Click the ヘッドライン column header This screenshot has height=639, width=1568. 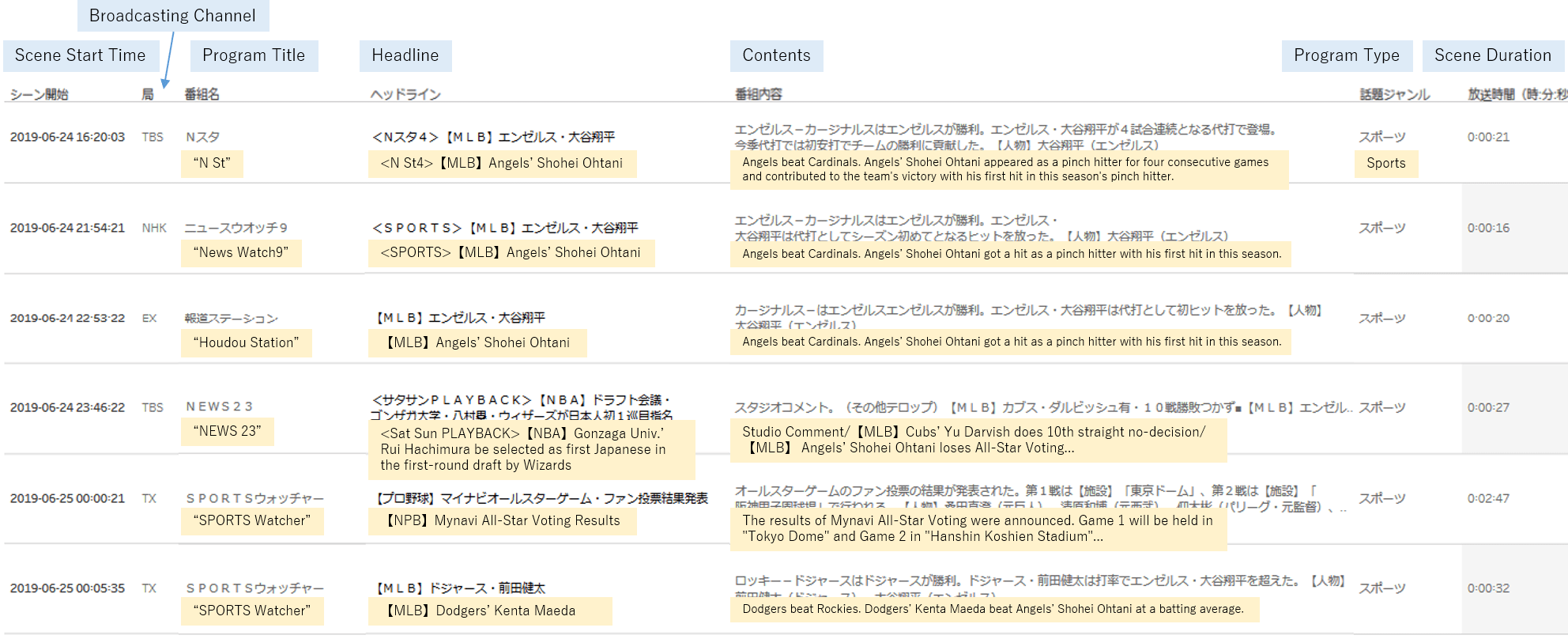click(x=405, y=94)
